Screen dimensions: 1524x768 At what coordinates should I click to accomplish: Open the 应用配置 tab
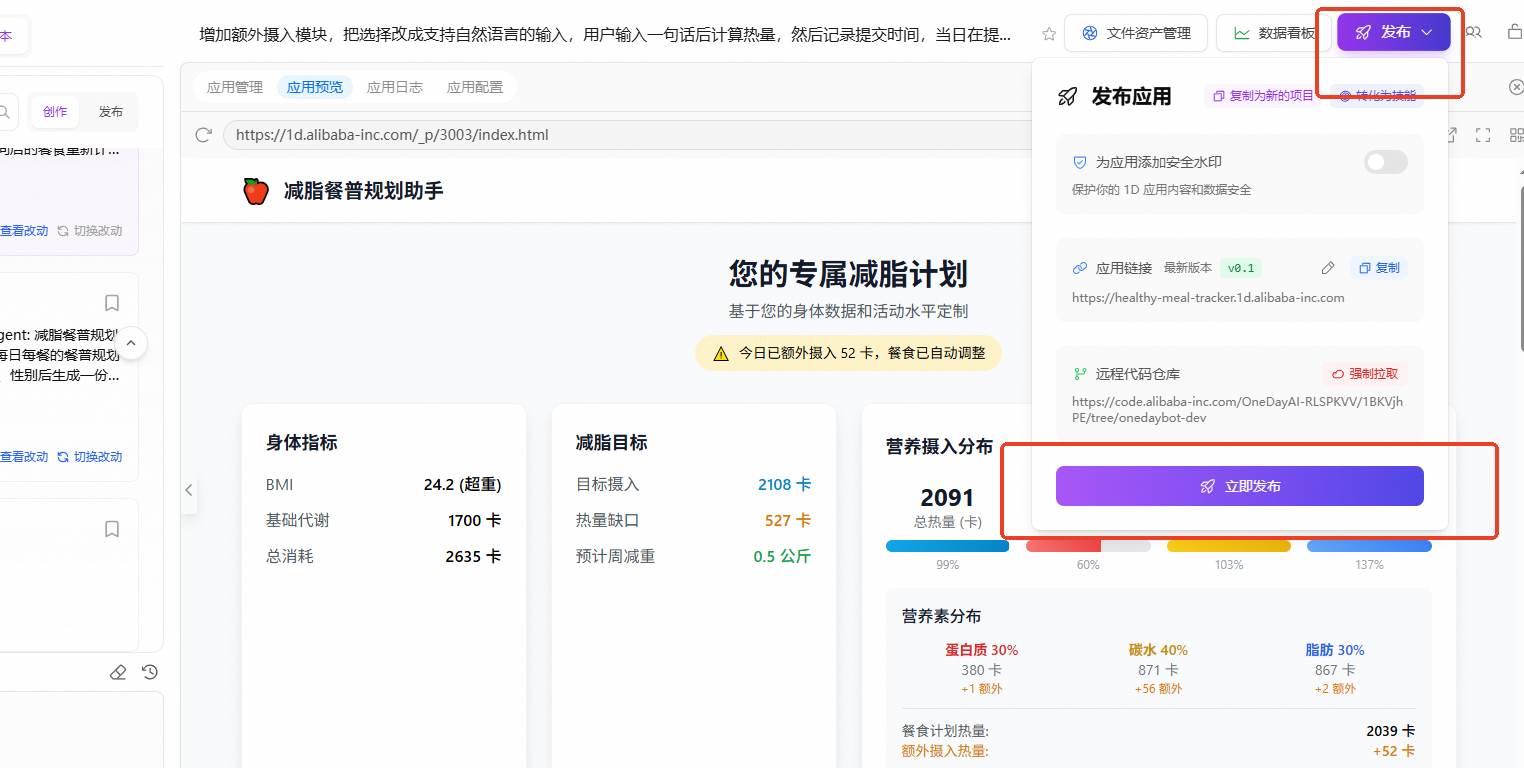coord(475,87)
